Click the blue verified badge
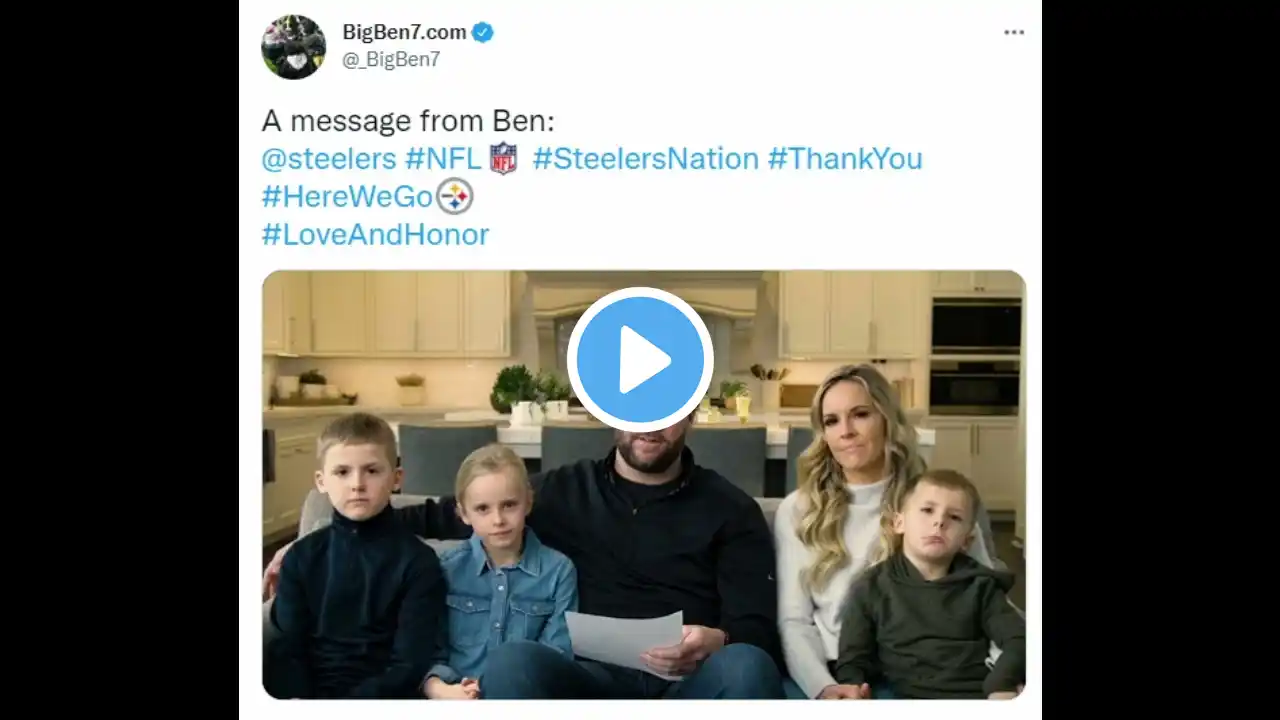 (483, 32)
